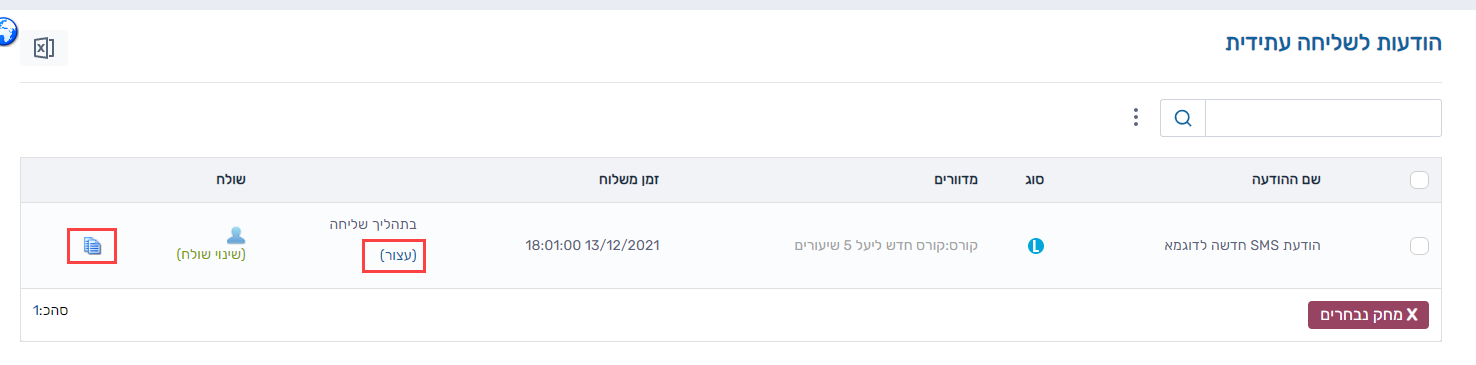Duplicate the message using the copy icon
Viewport: 1476px width, 365px height.
pyautogui.click(x=93, y=245)
